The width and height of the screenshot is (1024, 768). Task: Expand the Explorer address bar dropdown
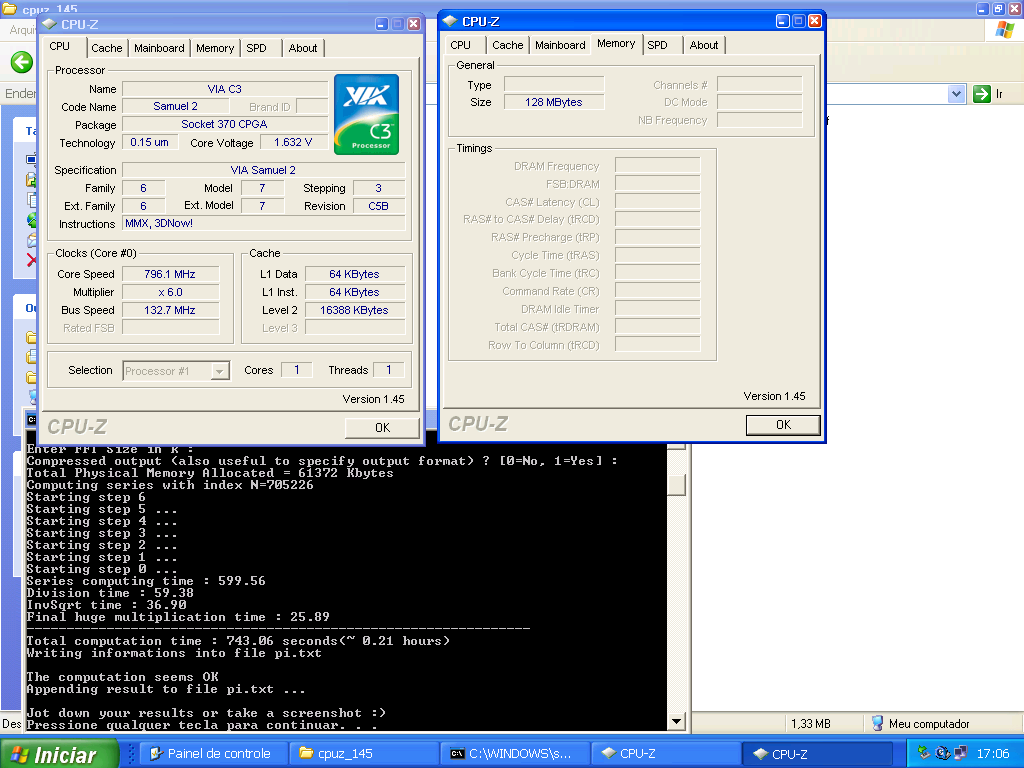[956, 94]
